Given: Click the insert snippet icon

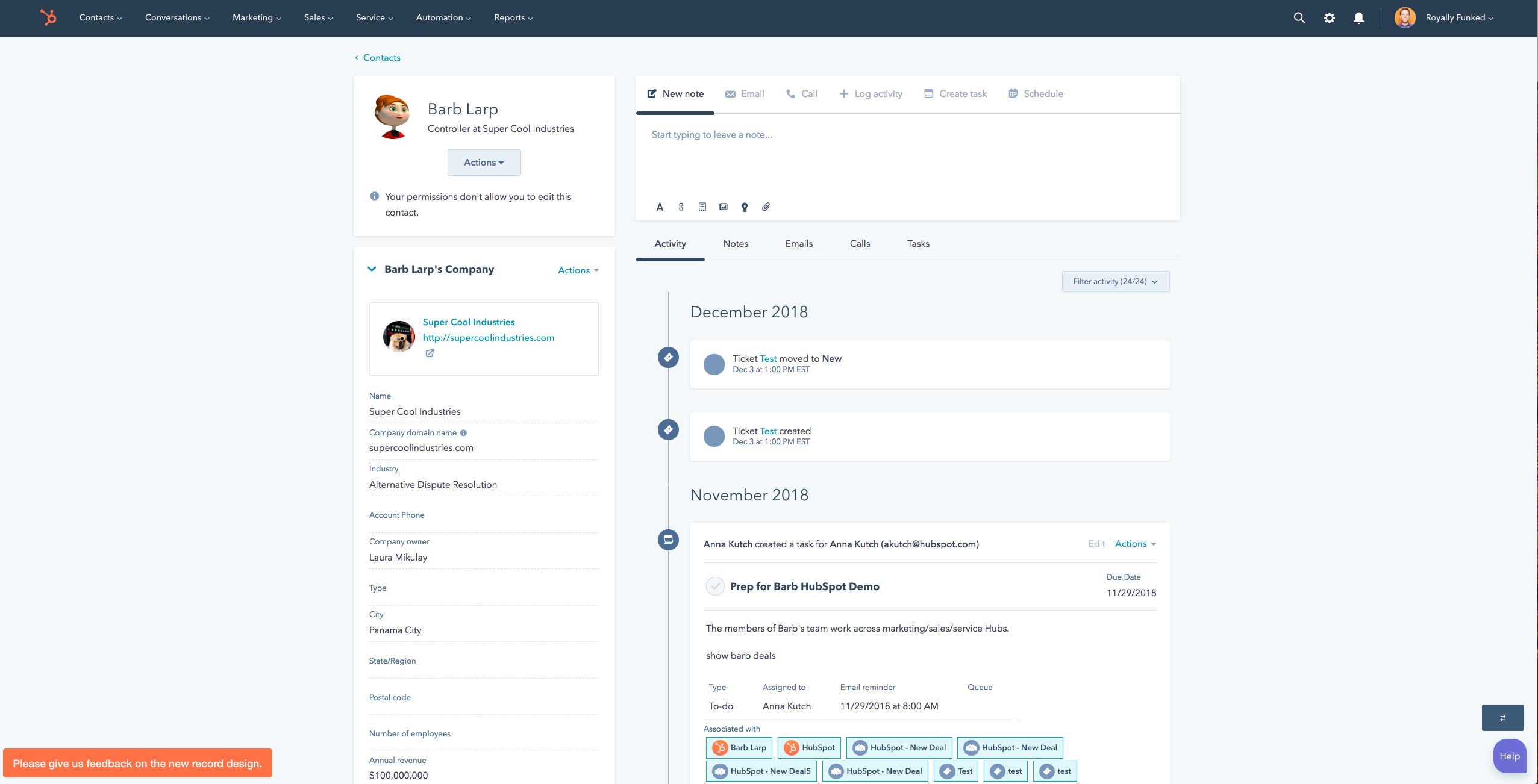Looking at the screenshot, I should tap(702, 207).
